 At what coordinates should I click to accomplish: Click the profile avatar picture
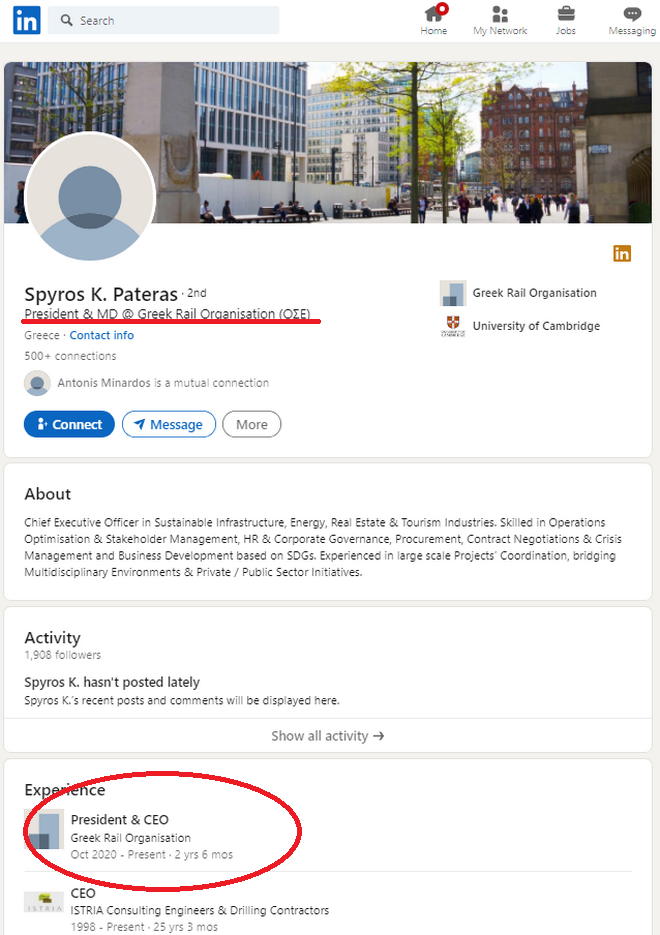click(90, 196)
